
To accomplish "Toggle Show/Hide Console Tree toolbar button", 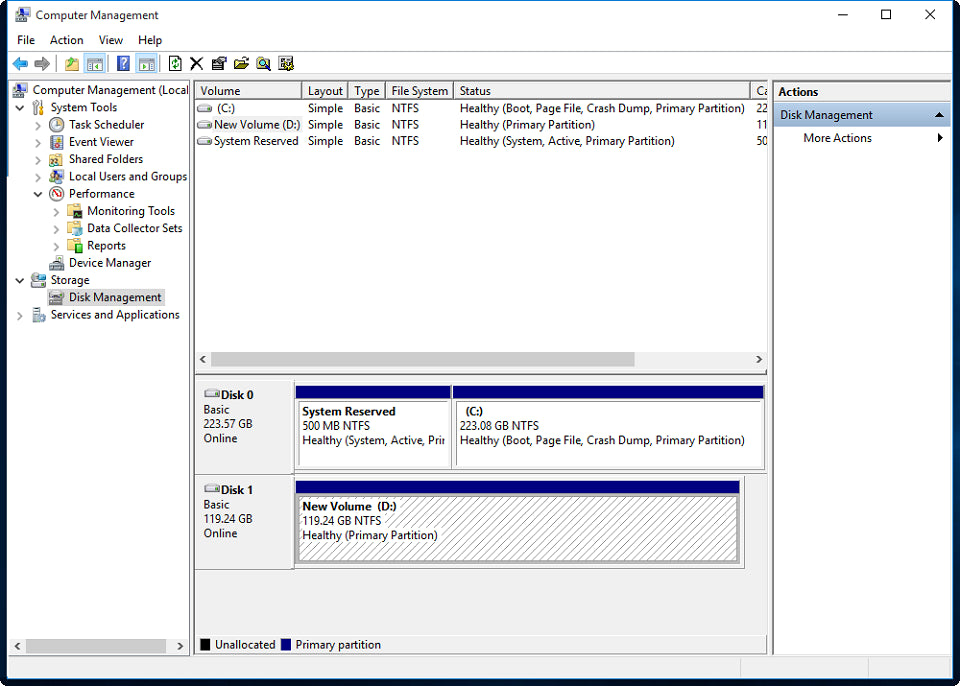I will (x=94, y=64).
